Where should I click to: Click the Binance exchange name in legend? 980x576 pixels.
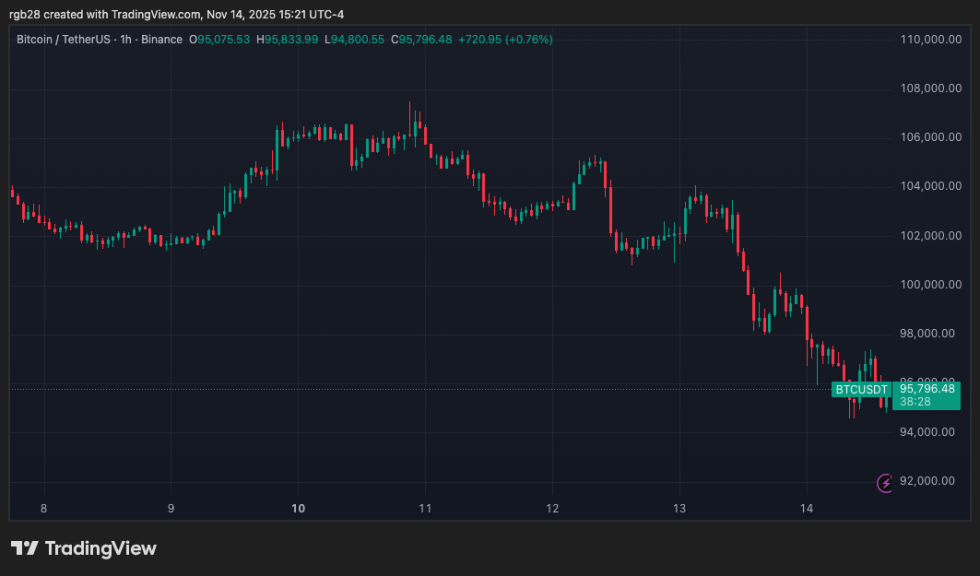pos(164,39)
